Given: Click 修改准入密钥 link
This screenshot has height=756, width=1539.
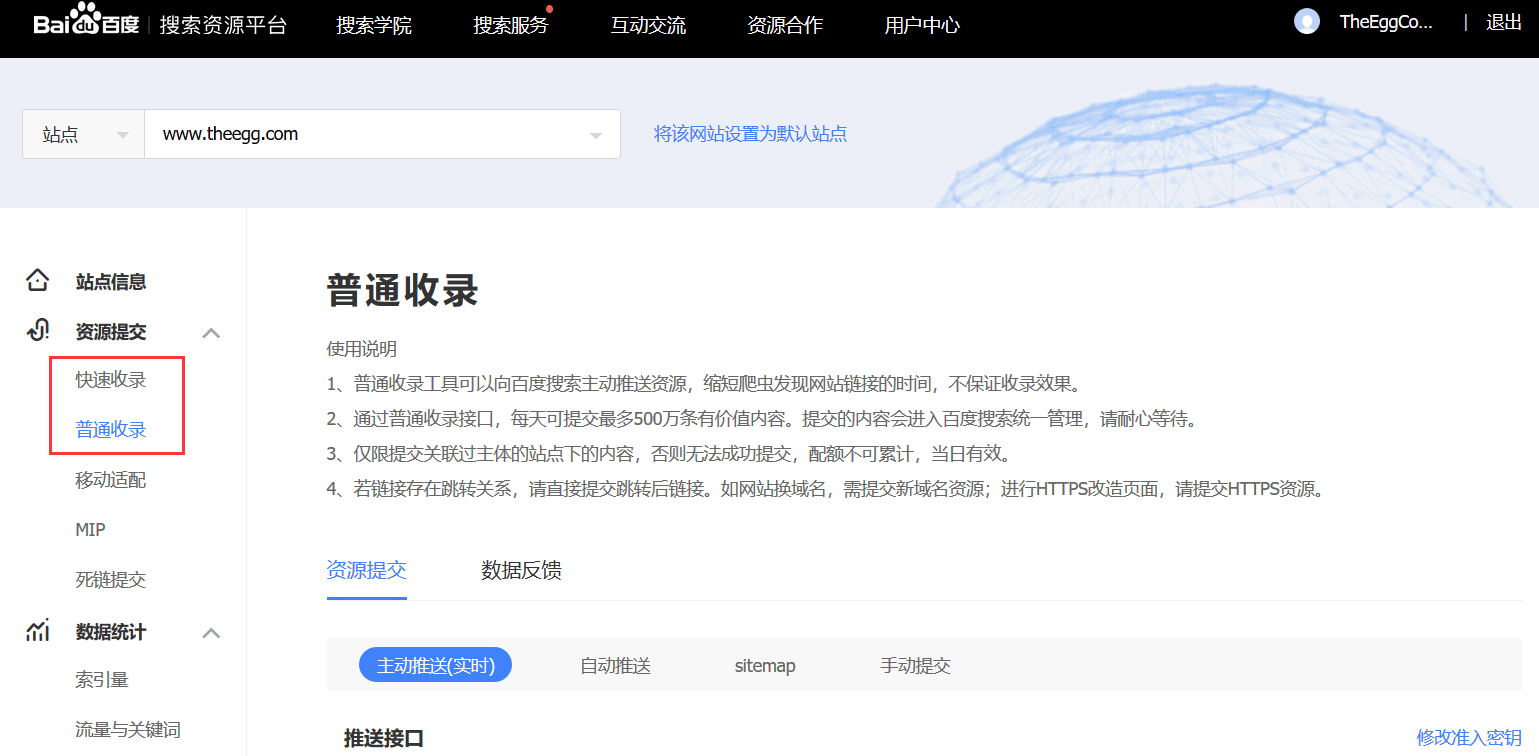Looking at the screenshot, I should (1469, 737).
